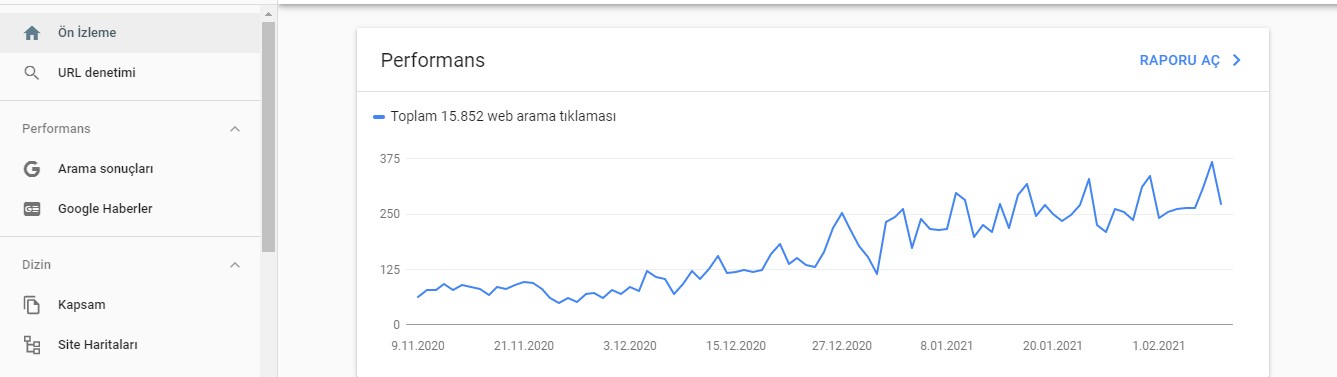This screenshot has height=377, width=1337.
Task: Click the sidebar vertical scrollbar thumb
Action: tap(268, 136)
